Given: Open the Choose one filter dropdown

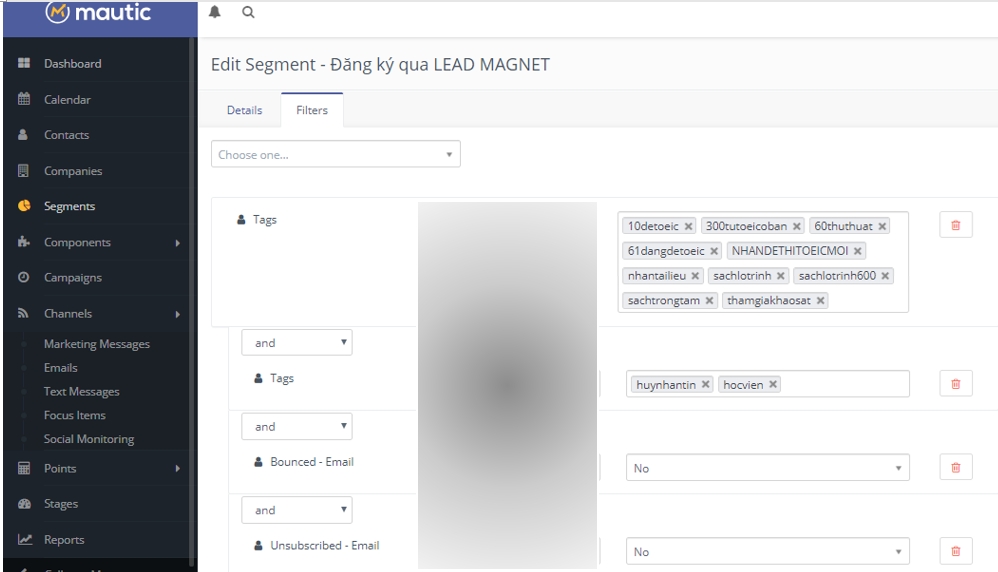Looking at the screenshot, I should [x=335, y=155].
